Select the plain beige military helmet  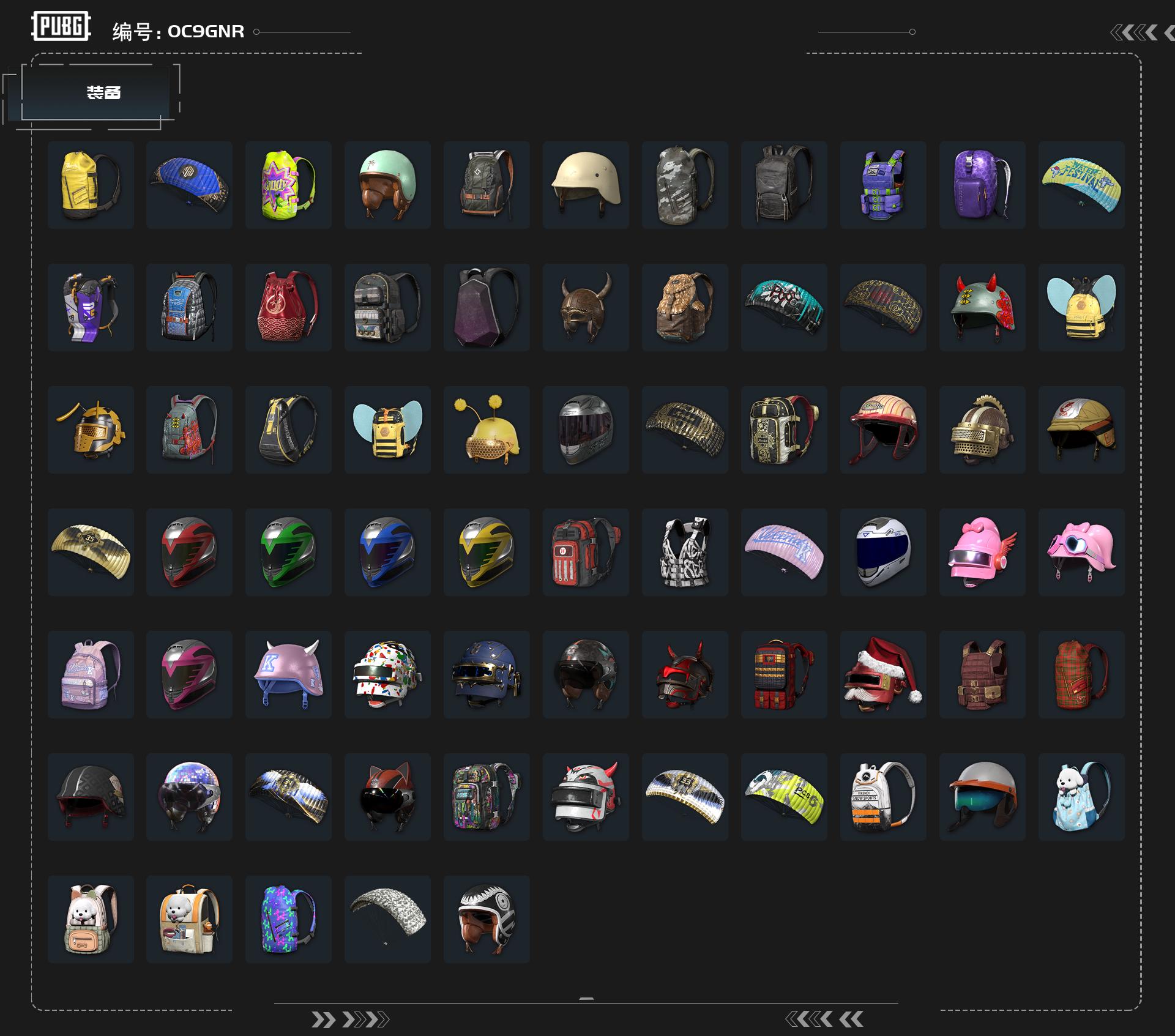pos(586,185)
